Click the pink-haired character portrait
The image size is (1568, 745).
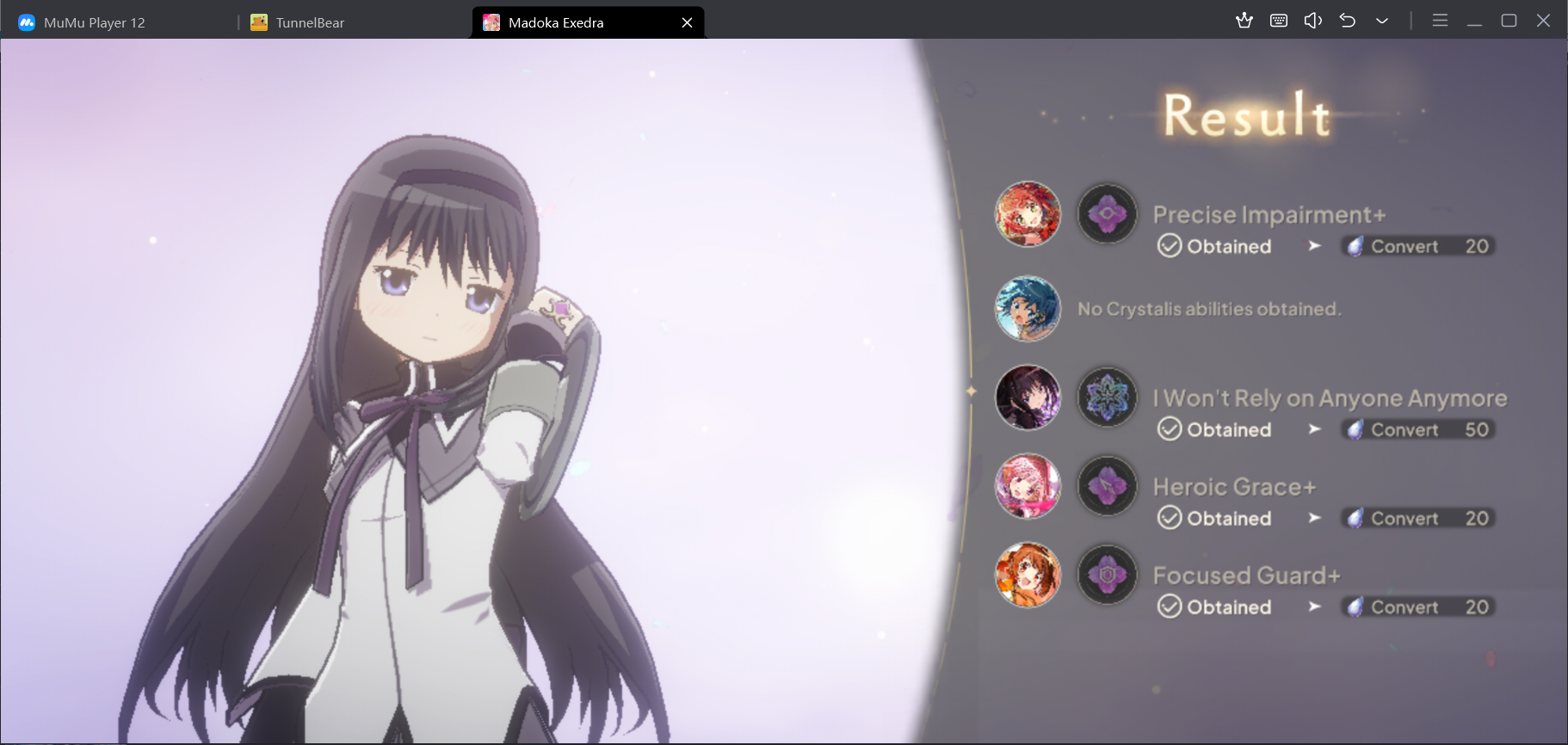pyautogui.click(x=1028, y=487)
